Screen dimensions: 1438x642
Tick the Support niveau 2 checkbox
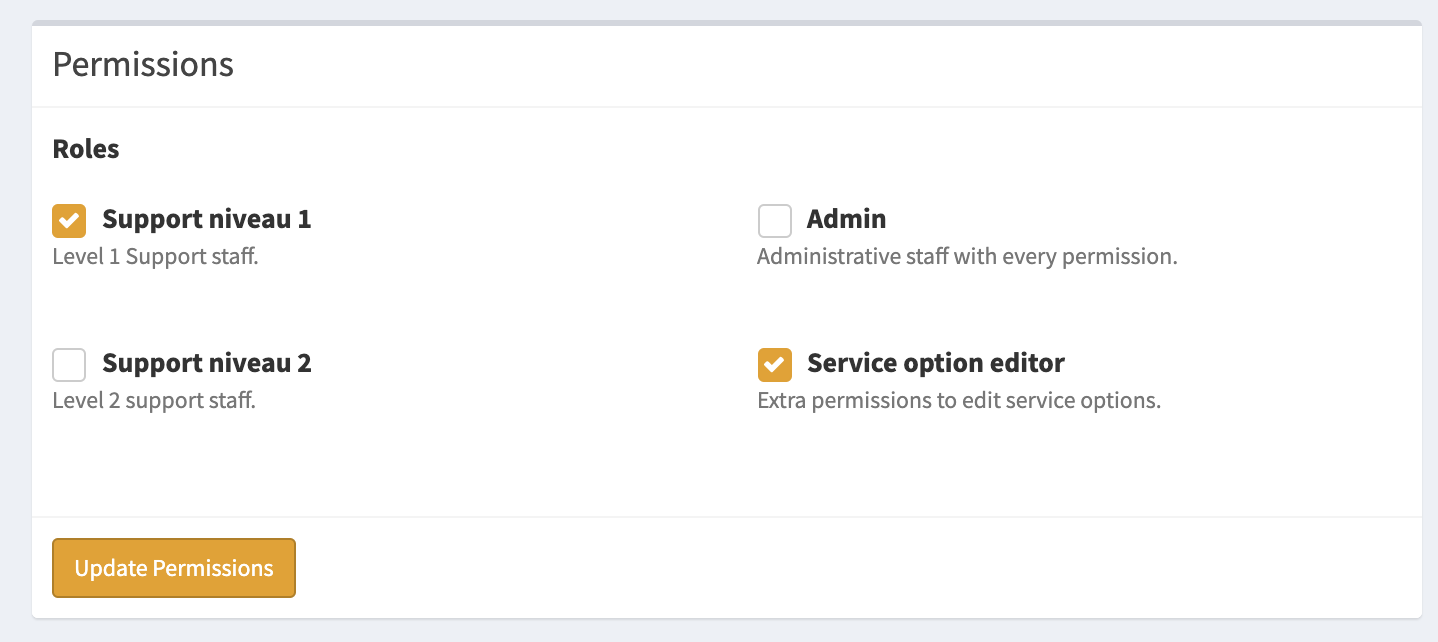click(69, 364)
